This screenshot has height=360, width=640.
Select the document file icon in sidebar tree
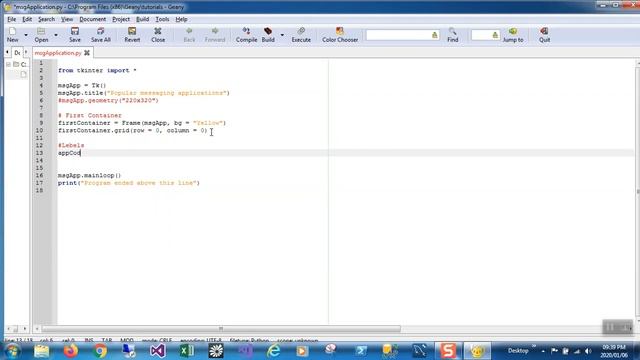(x=23, y=74)
